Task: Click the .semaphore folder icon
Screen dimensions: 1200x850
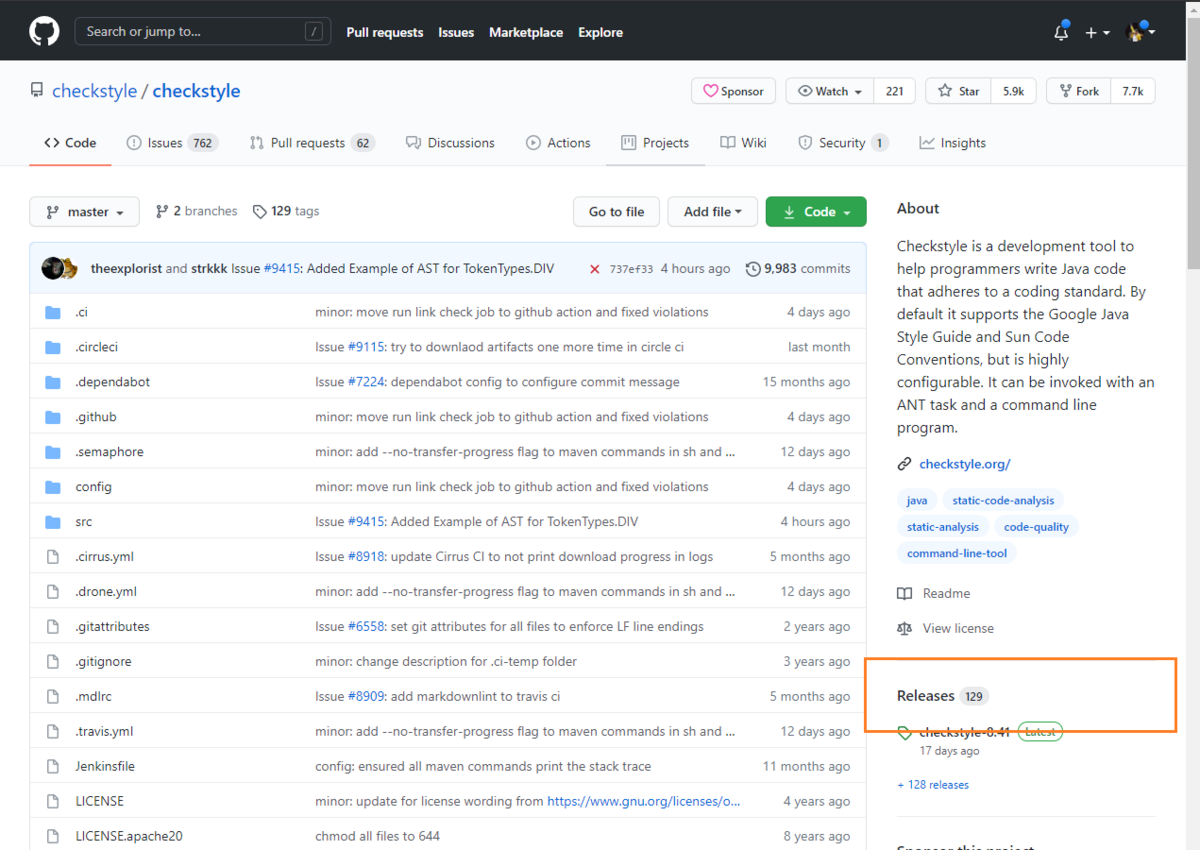Action: (x=53, y=452)
